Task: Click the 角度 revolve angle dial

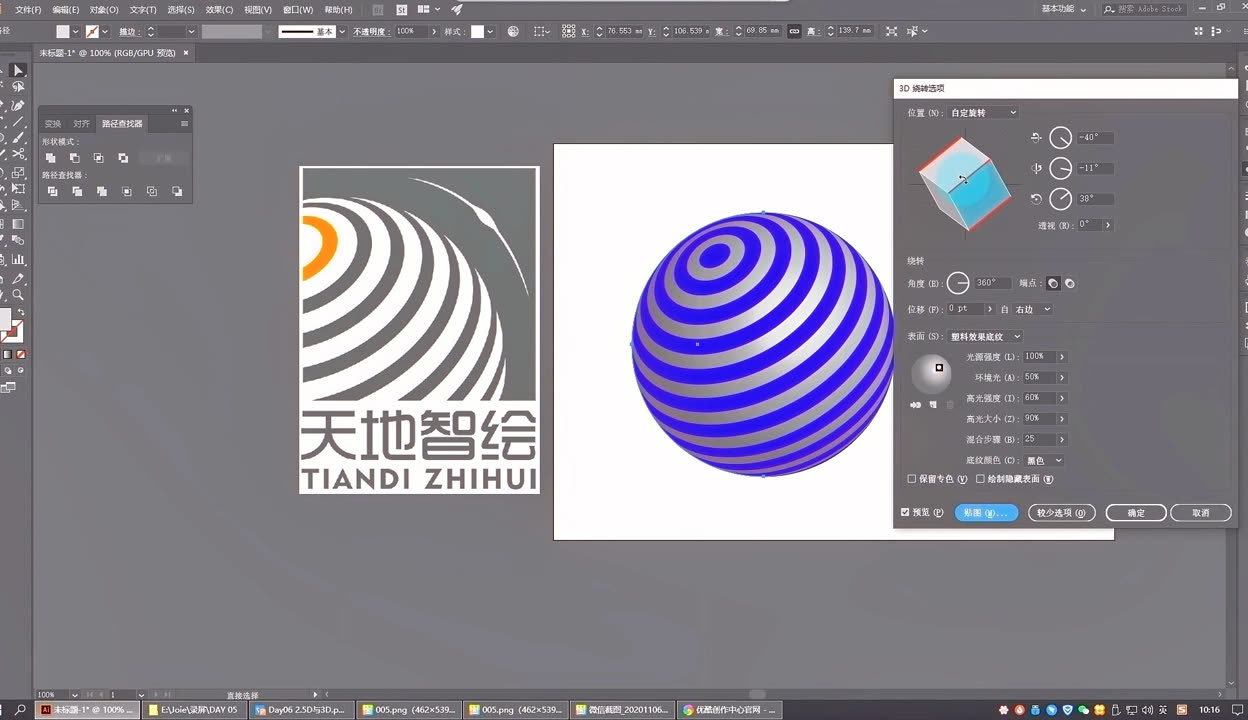Action: [x=958, y=283]
